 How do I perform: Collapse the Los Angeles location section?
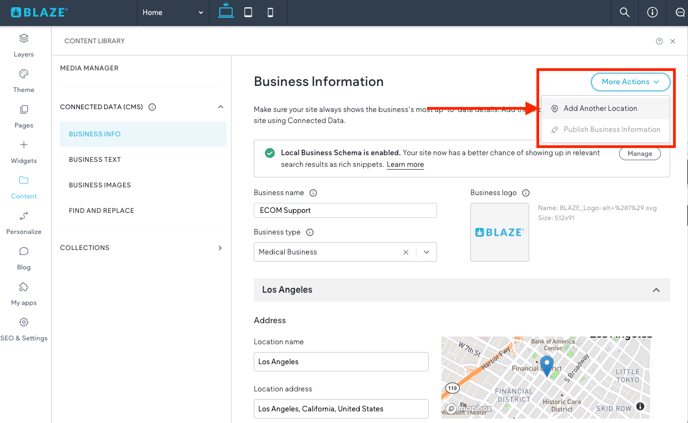pos(656,290)
